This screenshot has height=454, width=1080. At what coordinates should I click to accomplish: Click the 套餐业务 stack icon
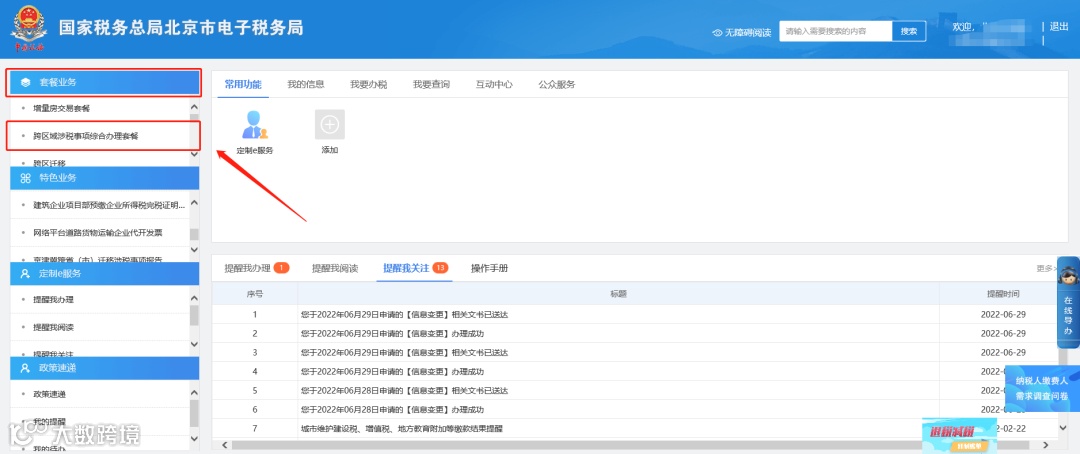tap(25, 82)
